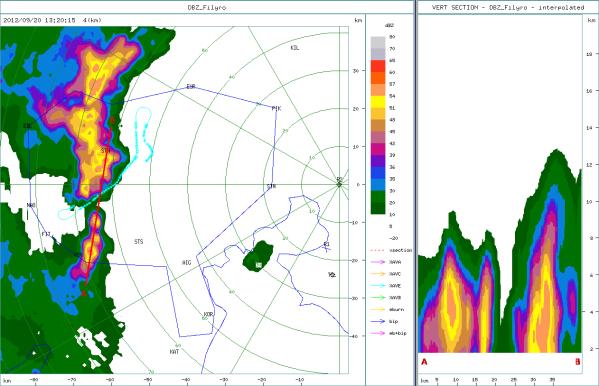Click the dark blue bip arrow icon

pos(377,321)
